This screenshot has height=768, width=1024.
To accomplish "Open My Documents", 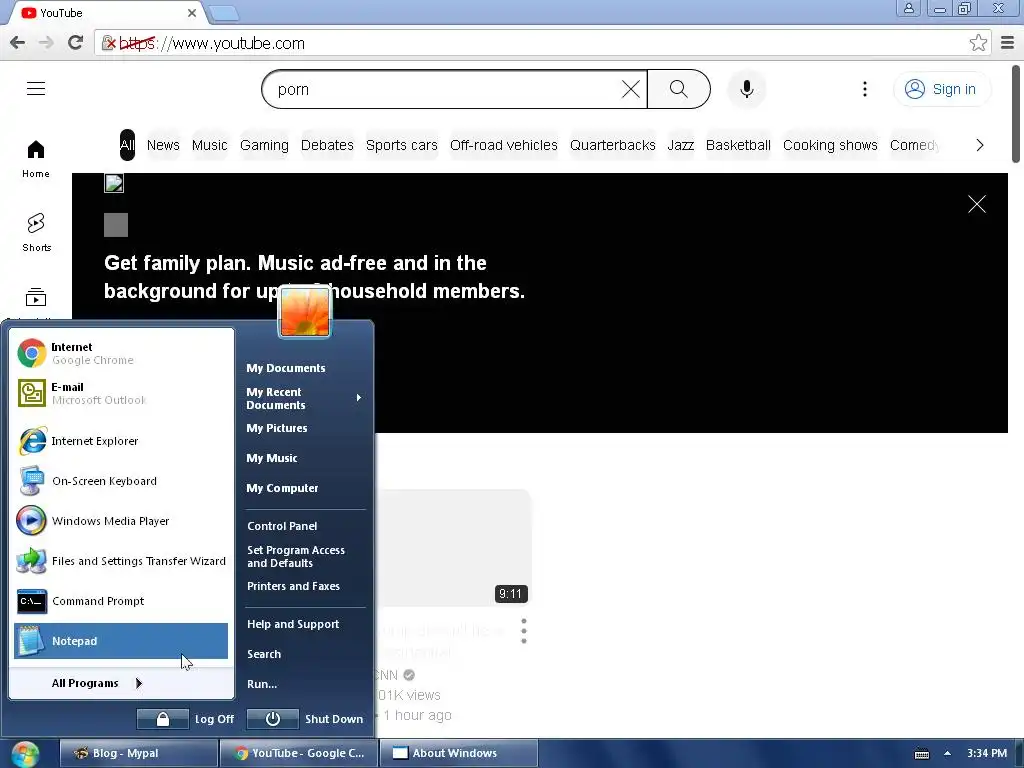I will (285, 368).
